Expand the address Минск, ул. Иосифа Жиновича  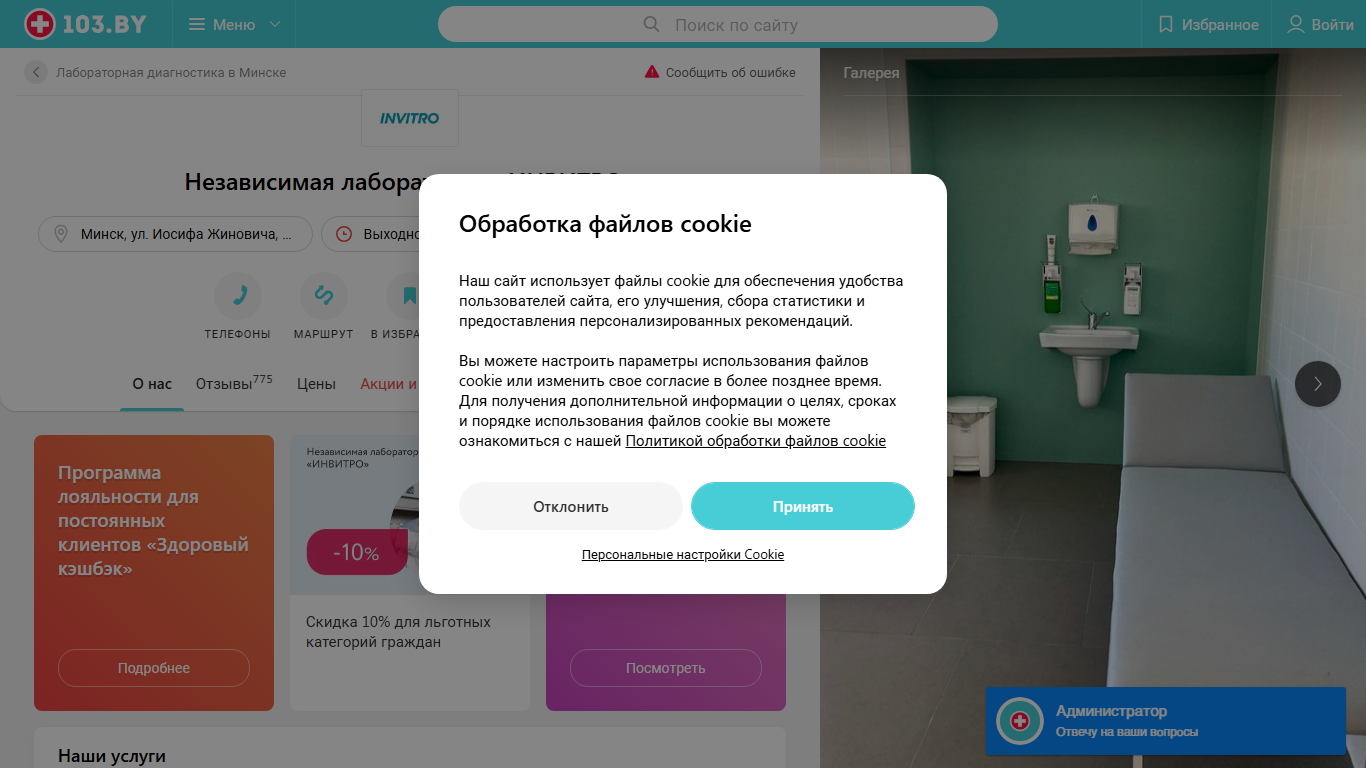coord(176,234)
